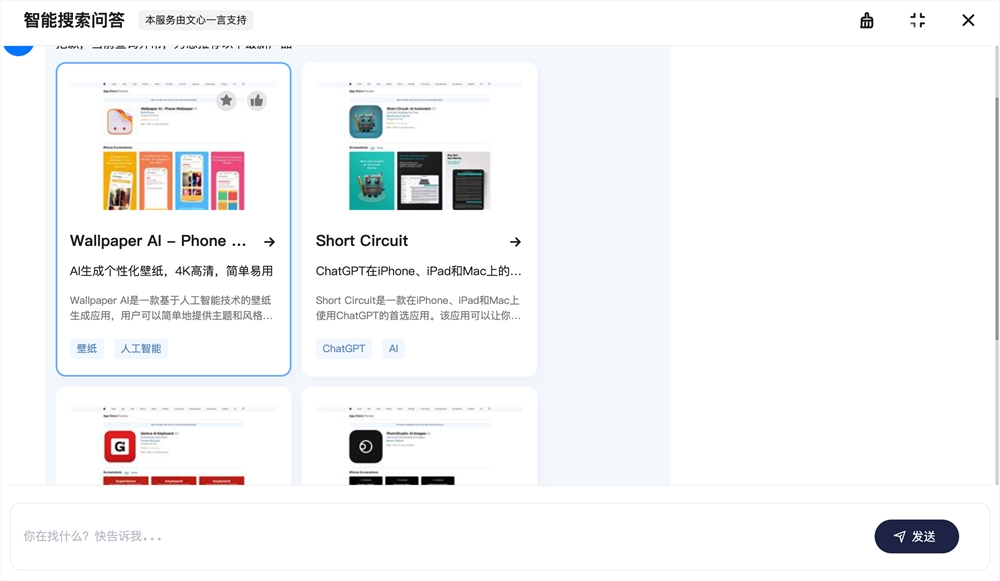Image resolution: width=1000 pixels, height=581 pixels.
Task: Click the AI生成个性化壁纸 subtitle text
Action: tap(171, 271)
